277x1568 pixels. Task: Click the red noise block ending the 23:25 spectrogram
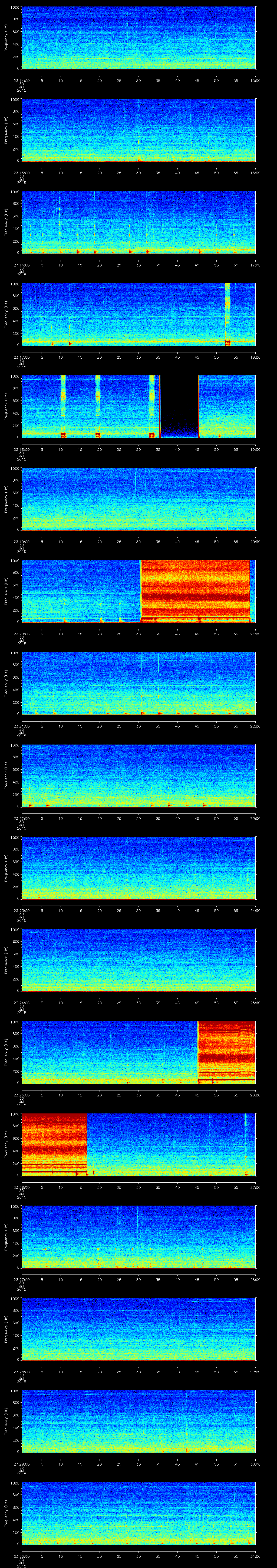226,1052
